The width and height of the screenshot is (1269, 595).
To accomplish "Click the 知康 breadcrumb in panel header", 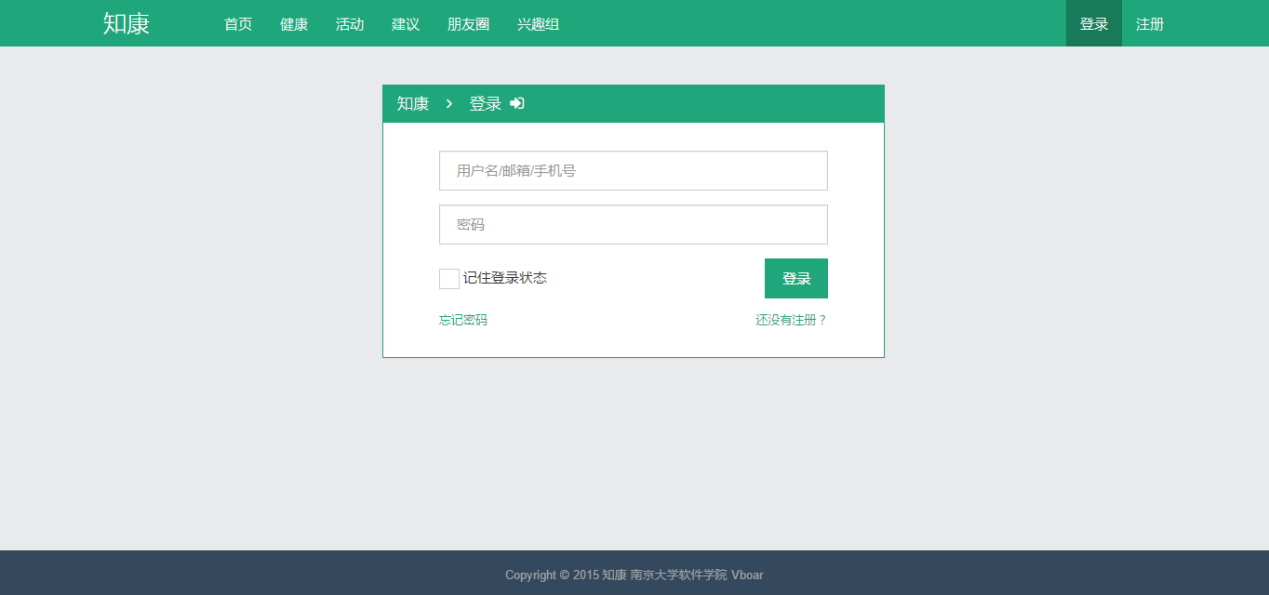I will pyautogui.click(x=413, y=103).
